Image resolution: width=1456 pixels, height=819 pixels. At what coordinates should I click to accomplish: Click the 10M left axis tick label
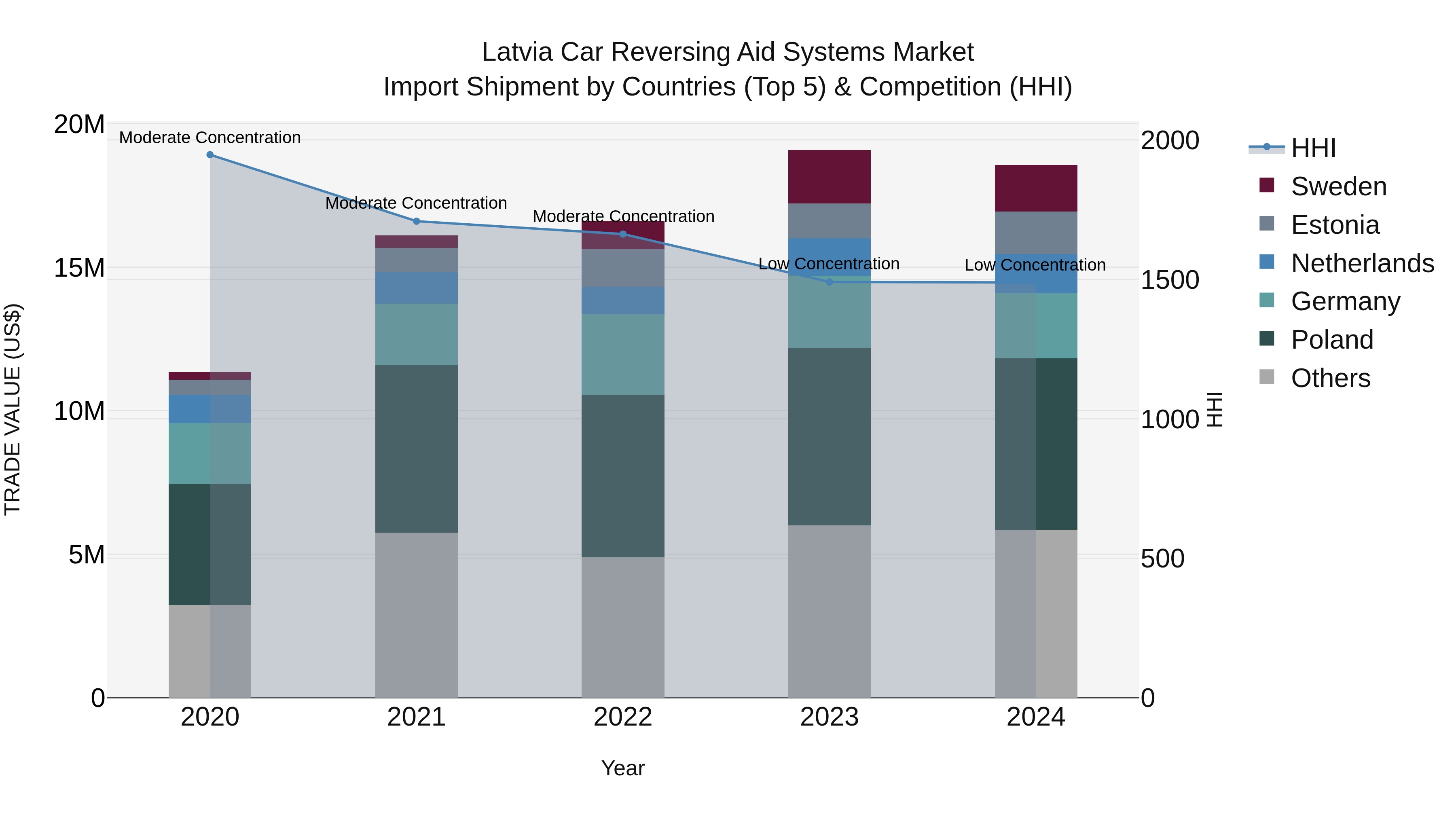79,411
